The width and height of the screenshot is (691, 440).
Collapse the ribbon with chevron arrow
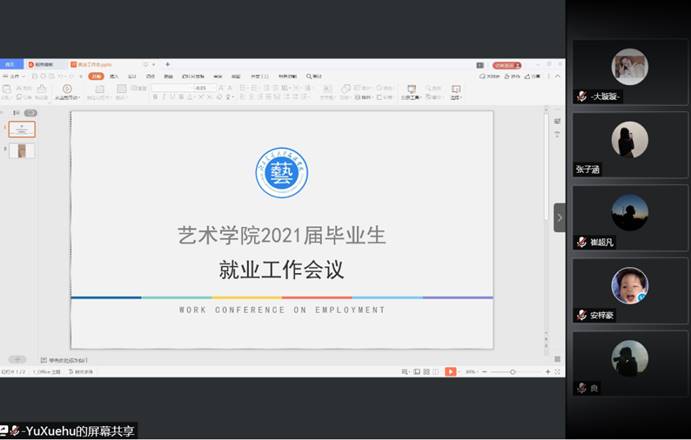(557, 76)
